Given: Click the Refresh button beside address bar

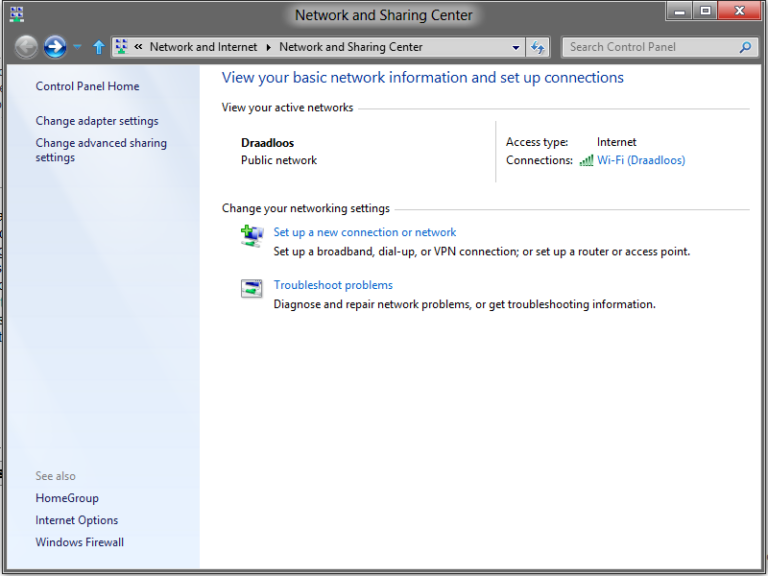Looking at the screenshot, I should 537,47.
